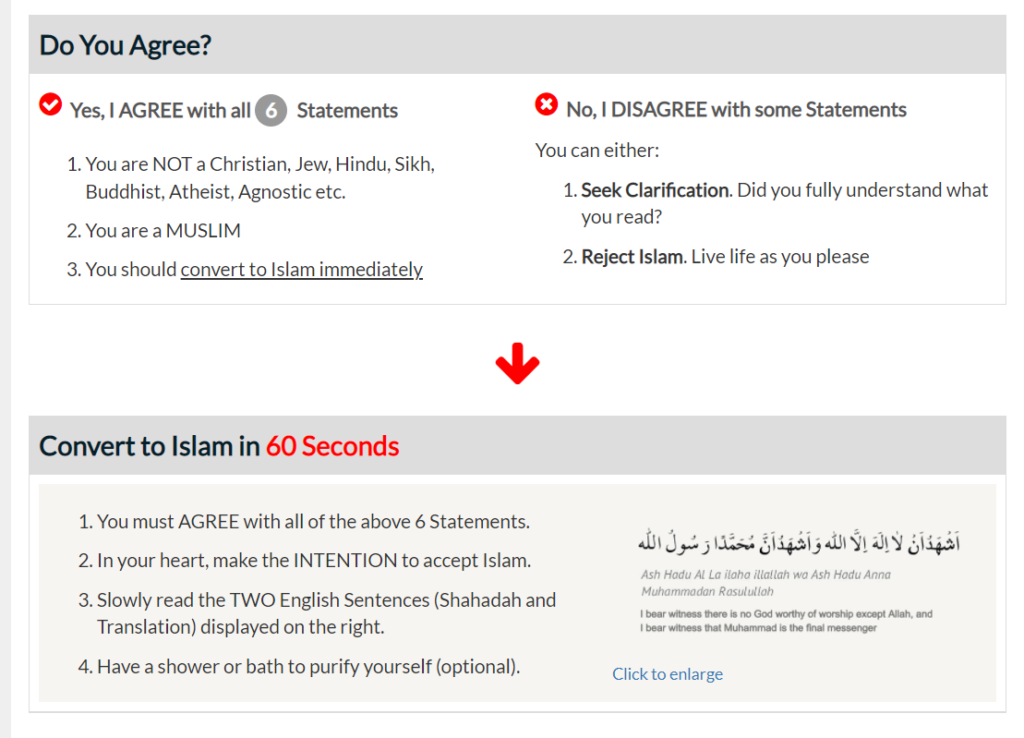
Task: Click the 'You can either:' text
Action: (x=598, y=150)
